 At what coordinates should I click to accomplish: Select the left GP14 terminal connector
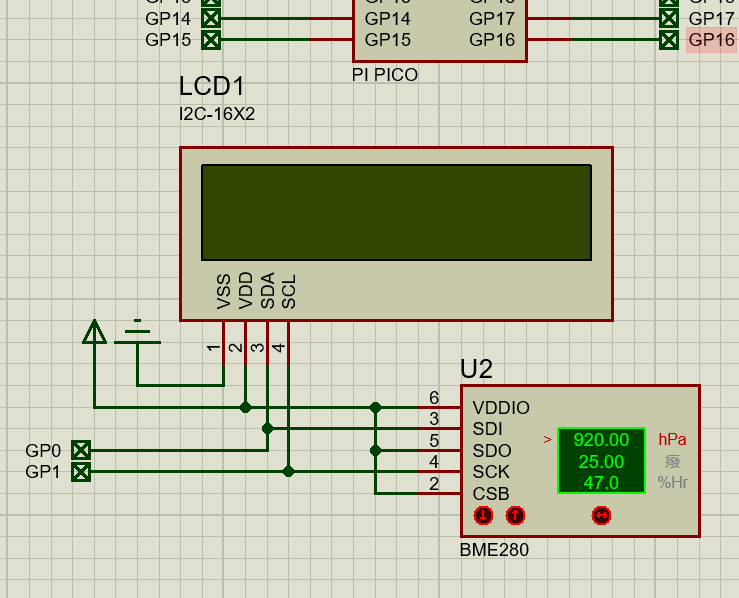point(211,18)
